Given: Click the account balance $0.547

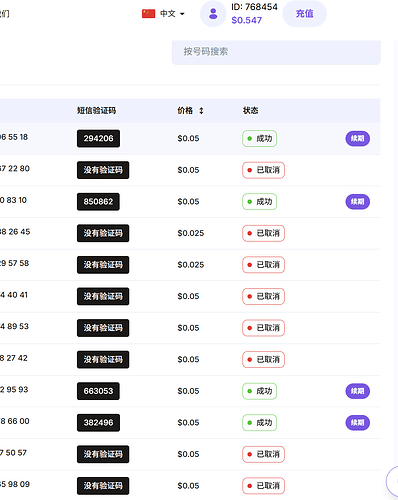Looking at the screenshot, I should 247,20.
